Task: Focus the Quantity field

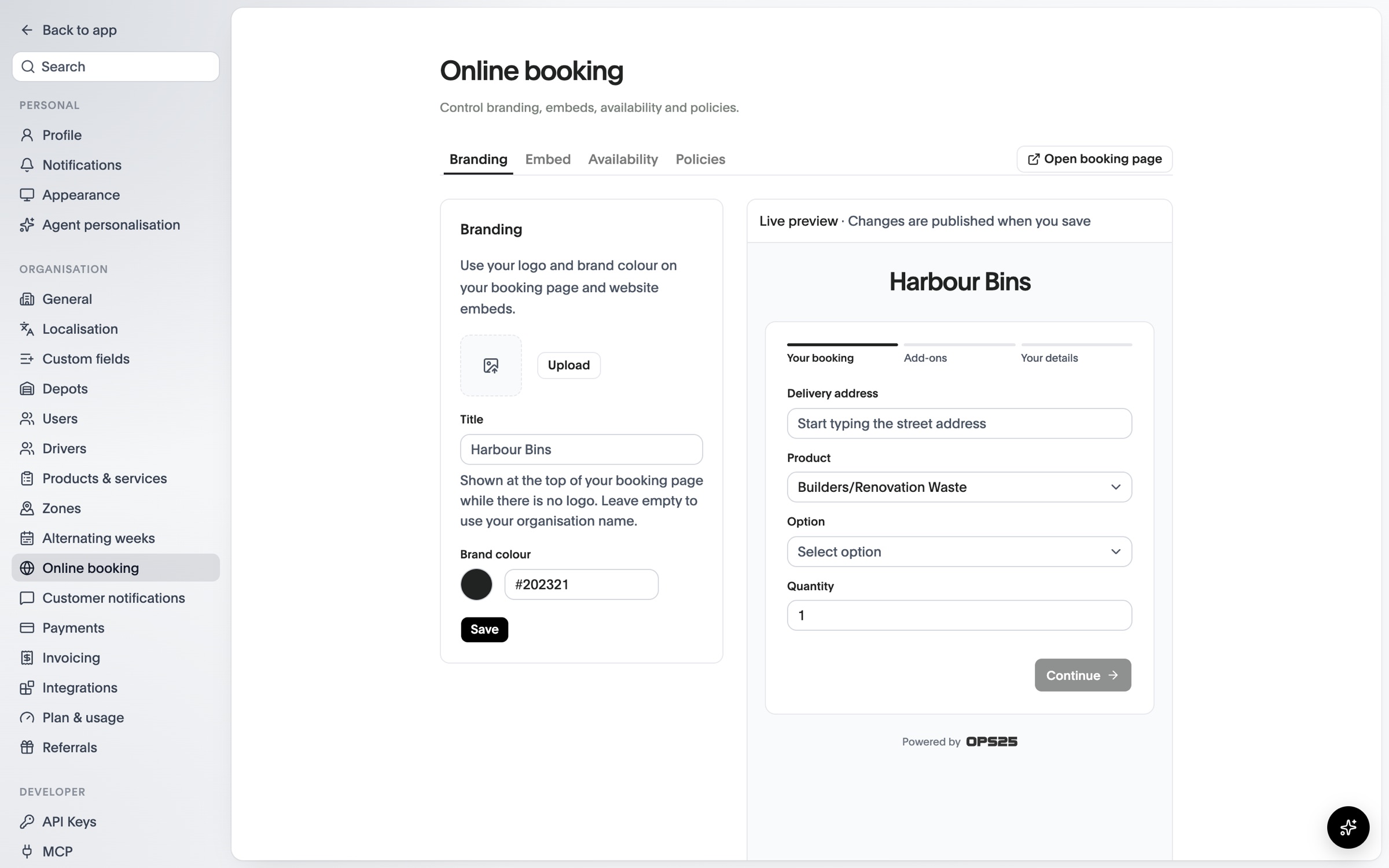Action: click(959, 615)
